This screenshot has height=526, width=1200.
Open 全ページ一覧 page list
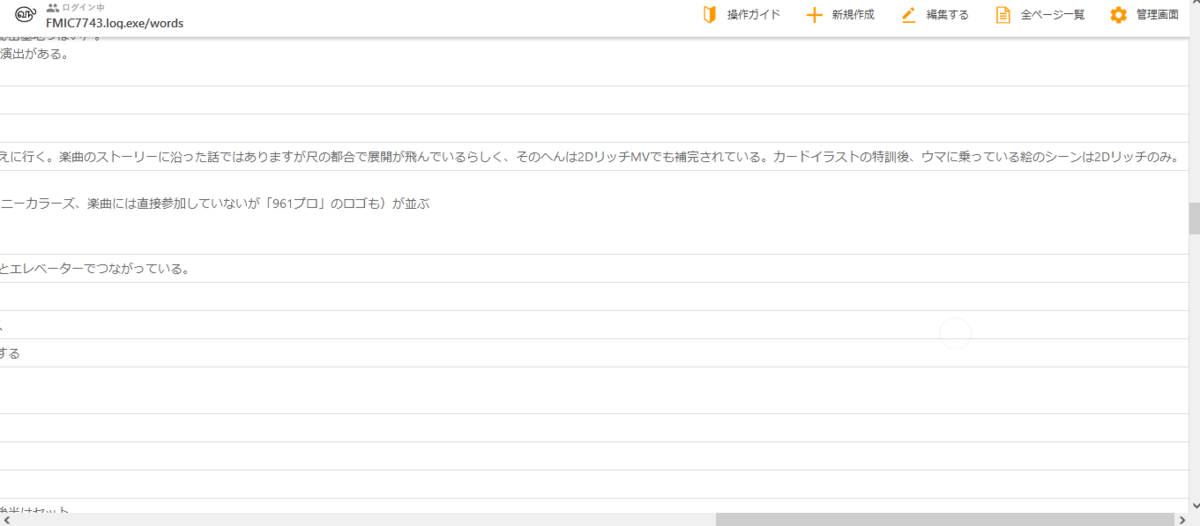(1052, 15)
